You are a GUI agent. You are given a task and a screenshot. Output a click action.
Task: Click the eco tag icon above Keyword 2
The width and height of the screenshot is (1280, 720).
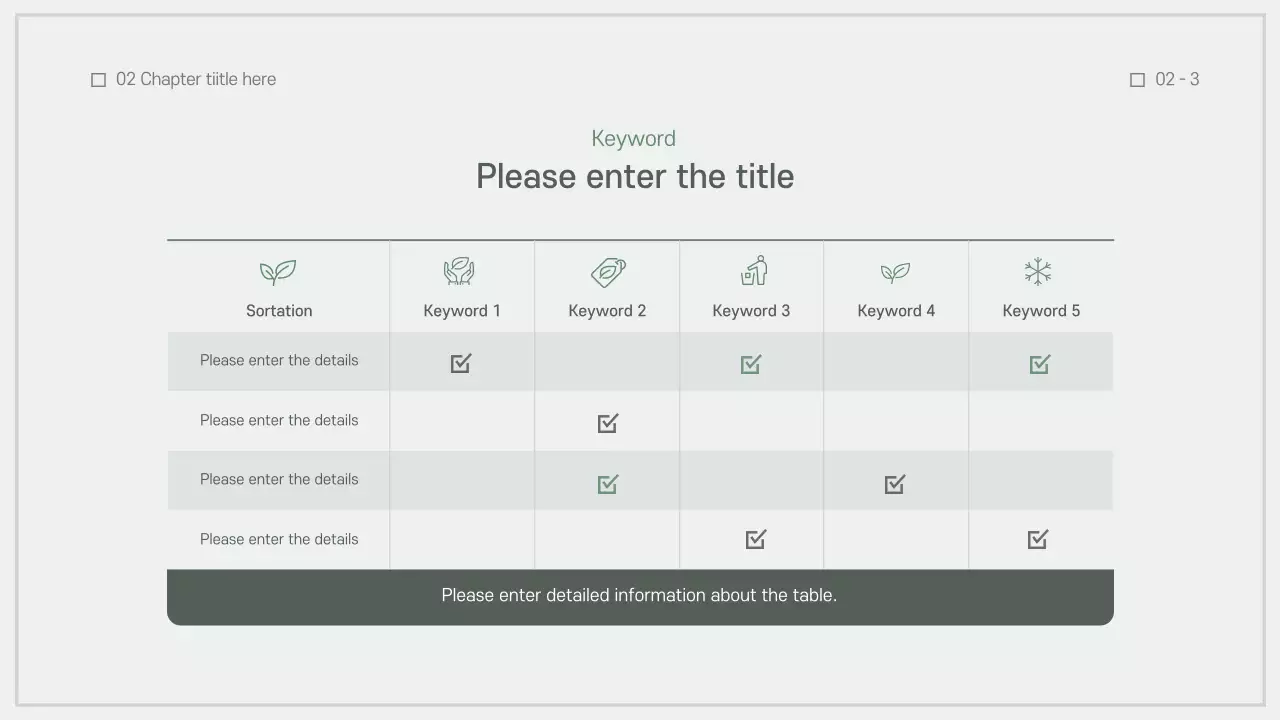click(608, 271)
